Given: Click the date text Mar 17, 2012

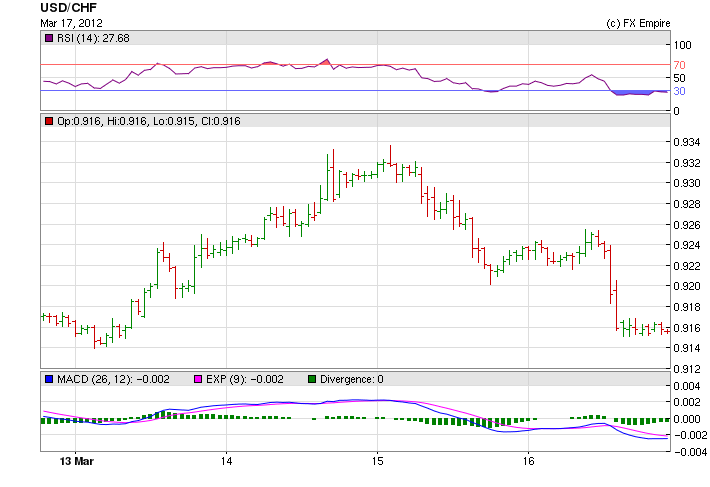Looking at the screenshot, I should pyautogui.click(x=72, y=23).
